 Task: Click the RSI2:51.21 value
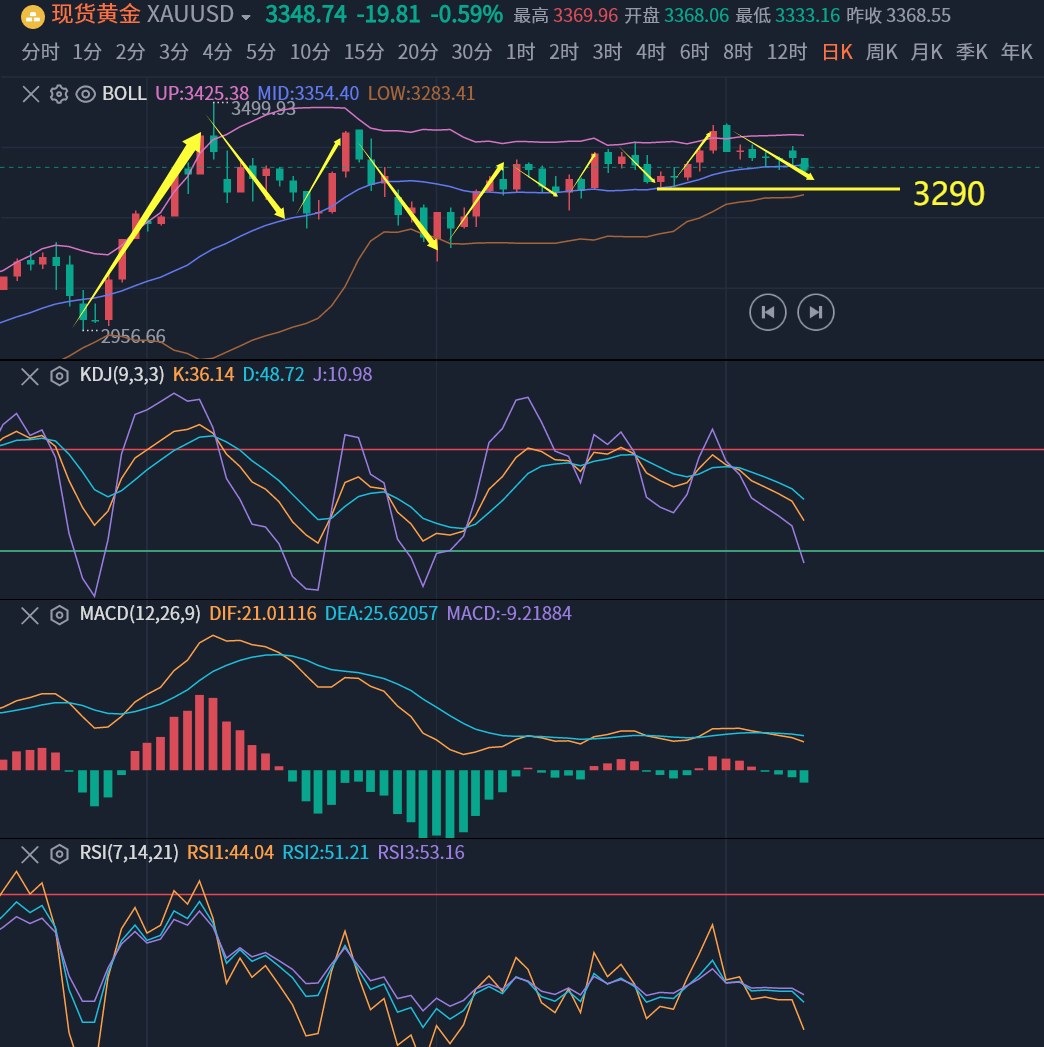[326, 853]
